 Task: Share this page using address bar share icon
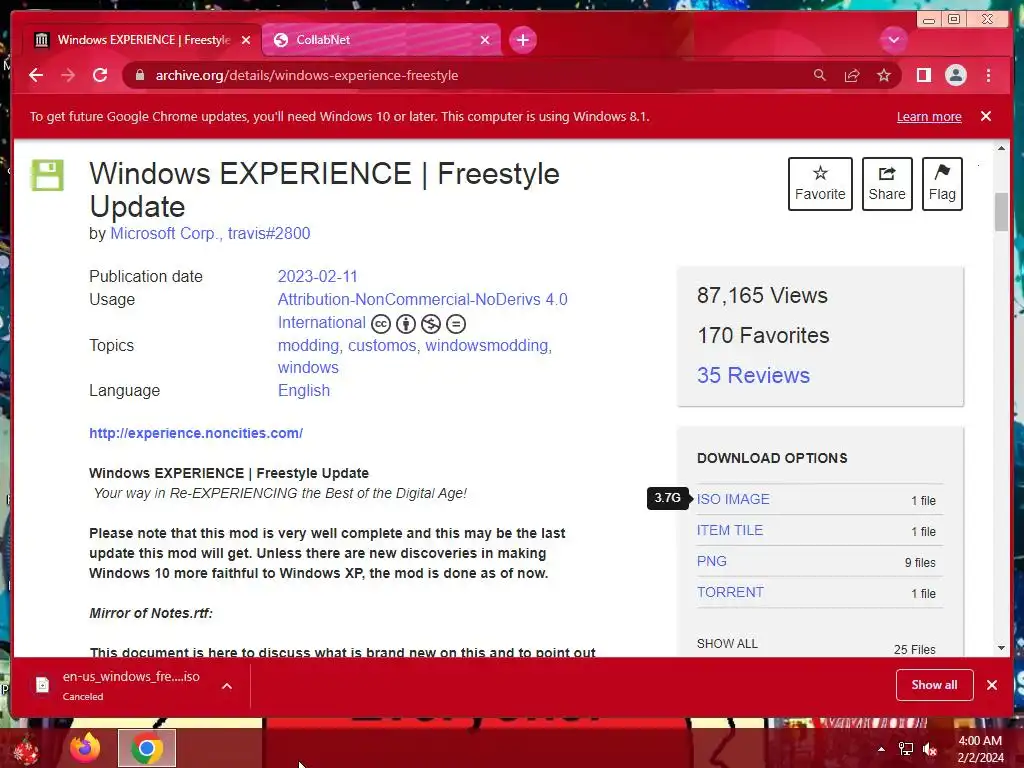pos(852,76)
